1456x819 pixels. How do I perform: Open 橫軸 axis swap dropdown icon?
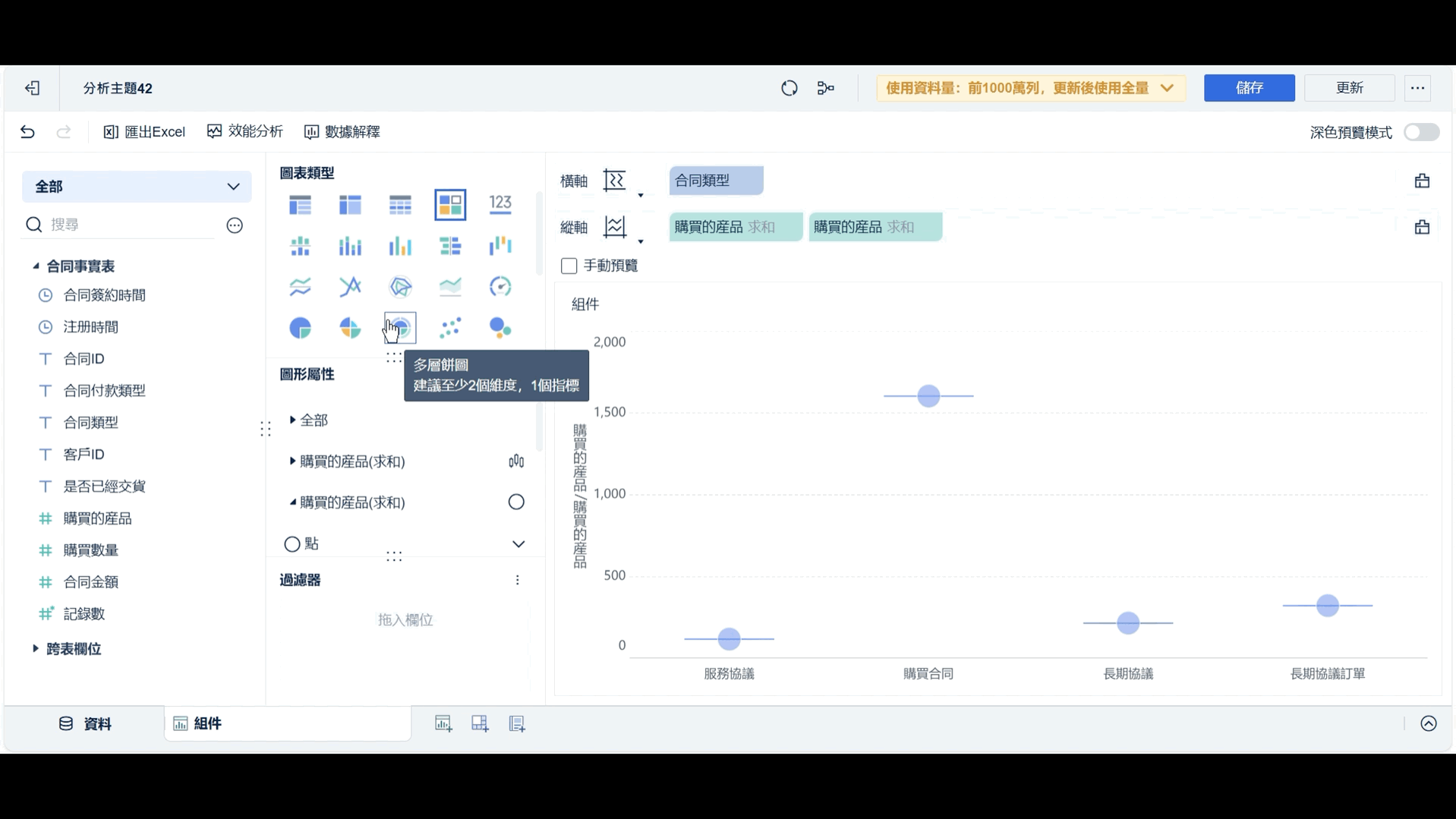point(641,196)
